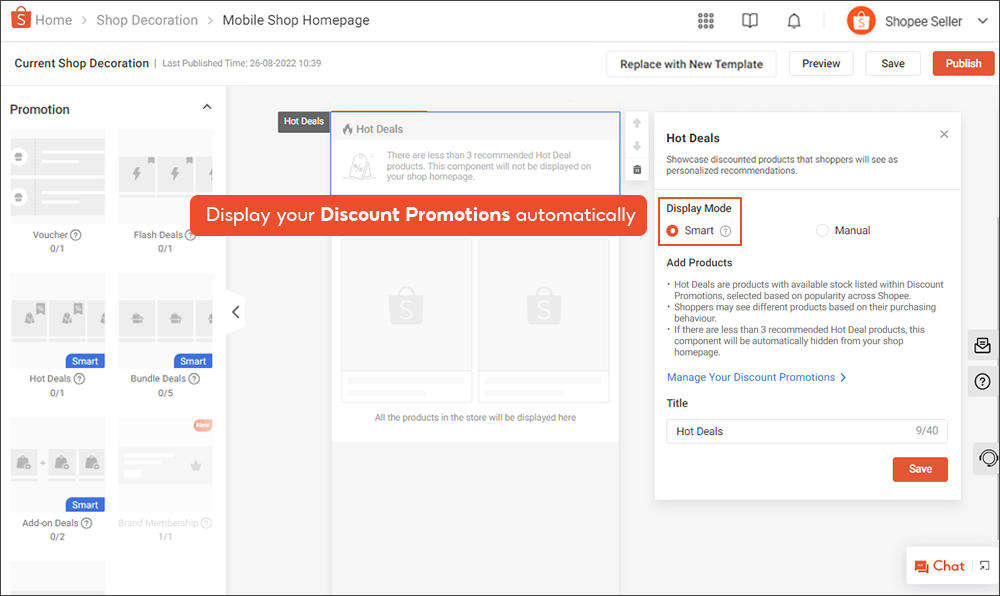1000x596 pixels.
Task: Select the Manual display mode
Action: point(822,231)
